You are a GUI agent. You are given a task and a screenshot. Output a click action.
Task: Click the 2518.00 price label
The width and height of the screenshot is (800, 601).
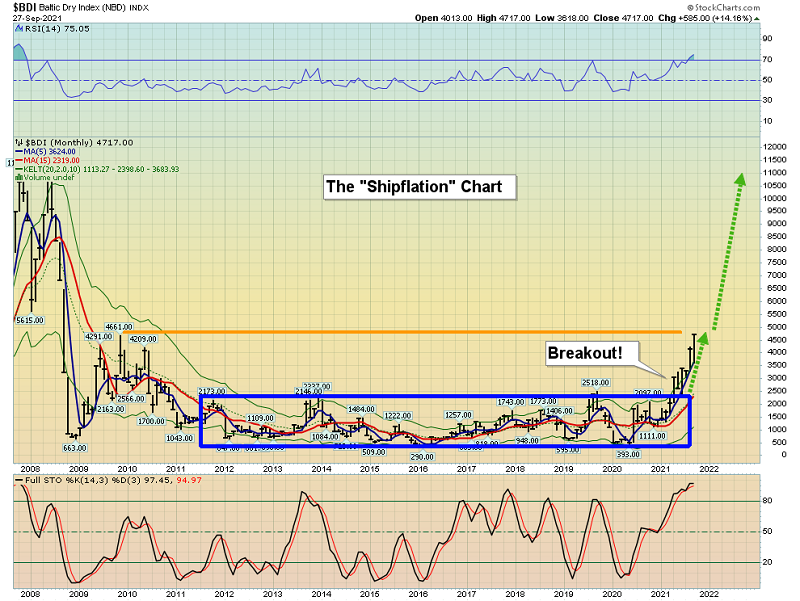595,383
